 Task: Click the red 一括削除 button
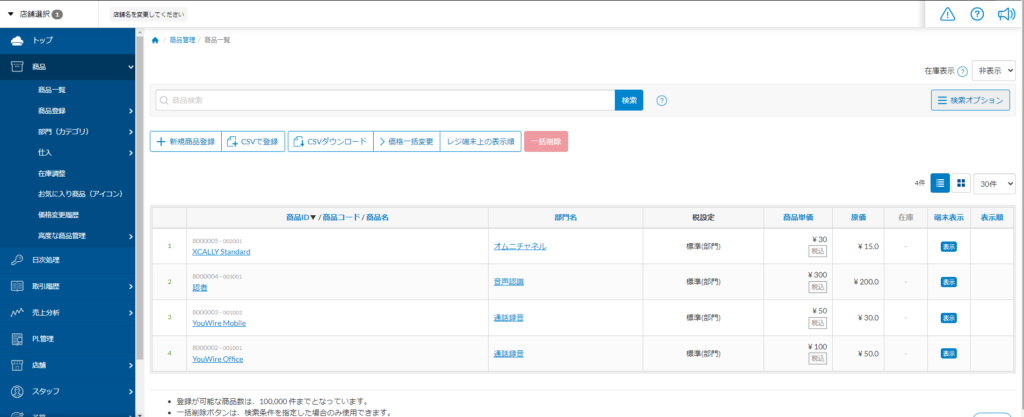click(x=546, y=142)
